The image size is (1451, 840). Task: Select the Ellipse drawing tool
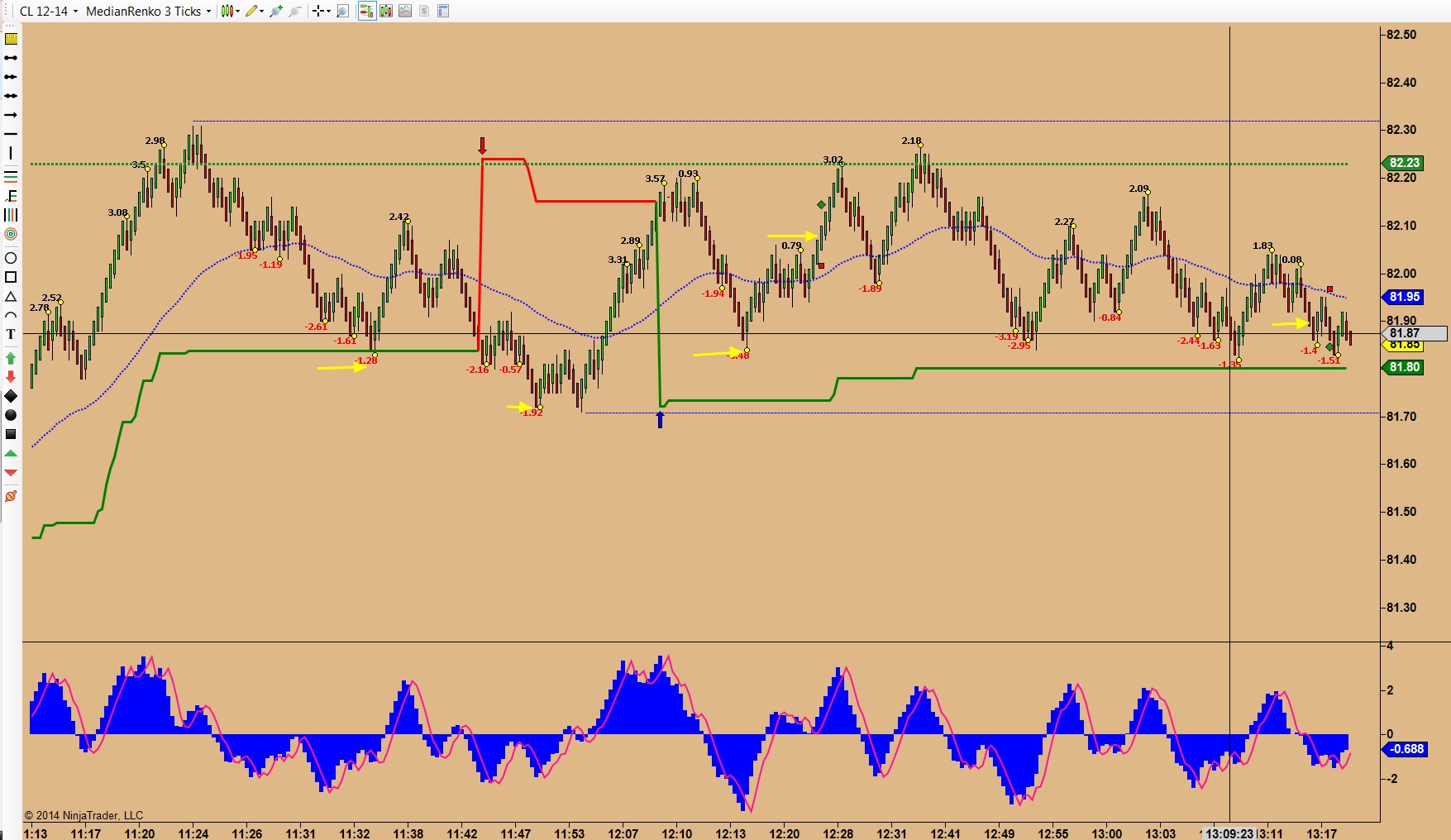(11, 258)
